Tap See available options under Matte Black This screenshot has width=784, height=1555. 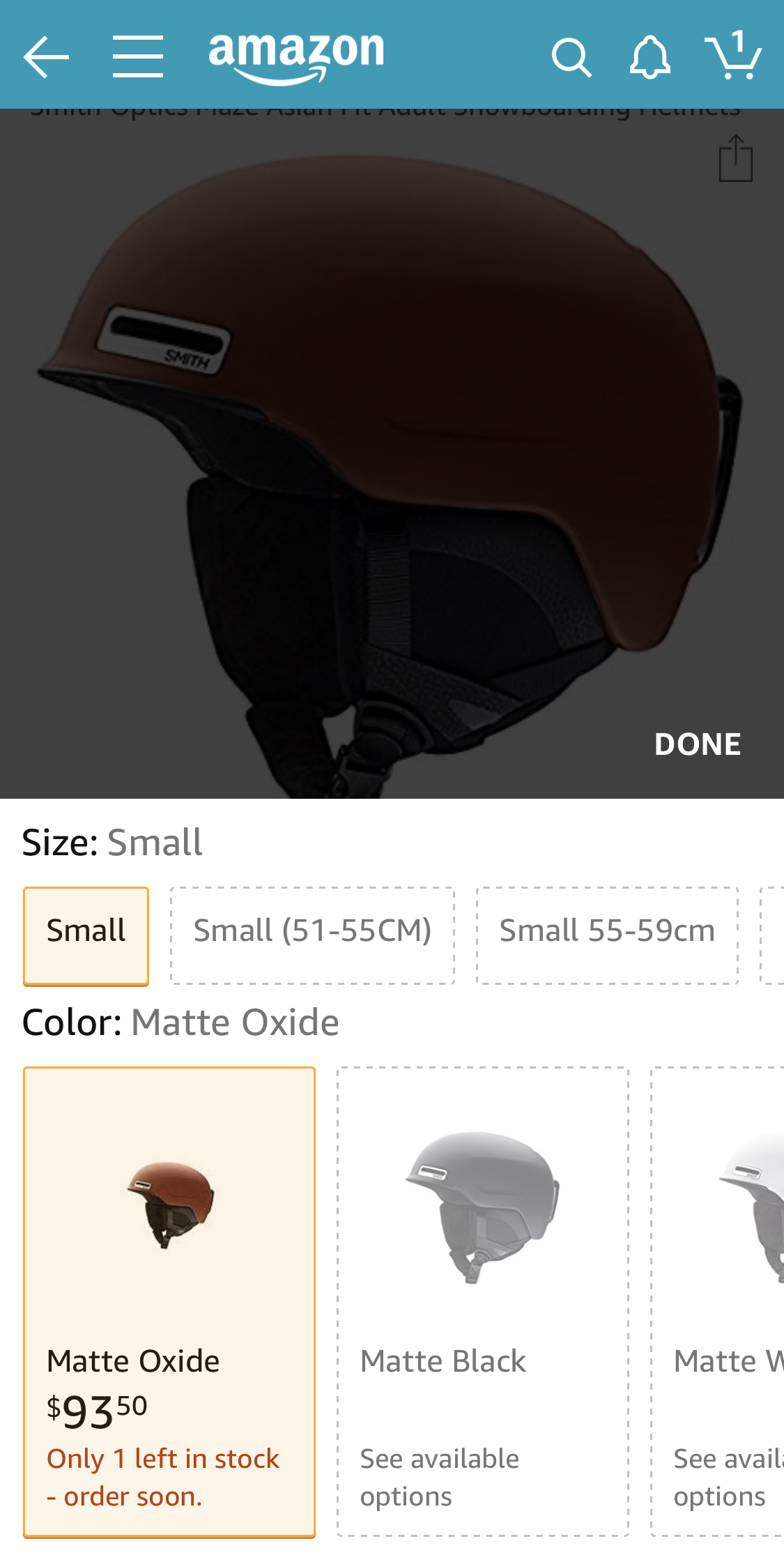pos(439,1477)
